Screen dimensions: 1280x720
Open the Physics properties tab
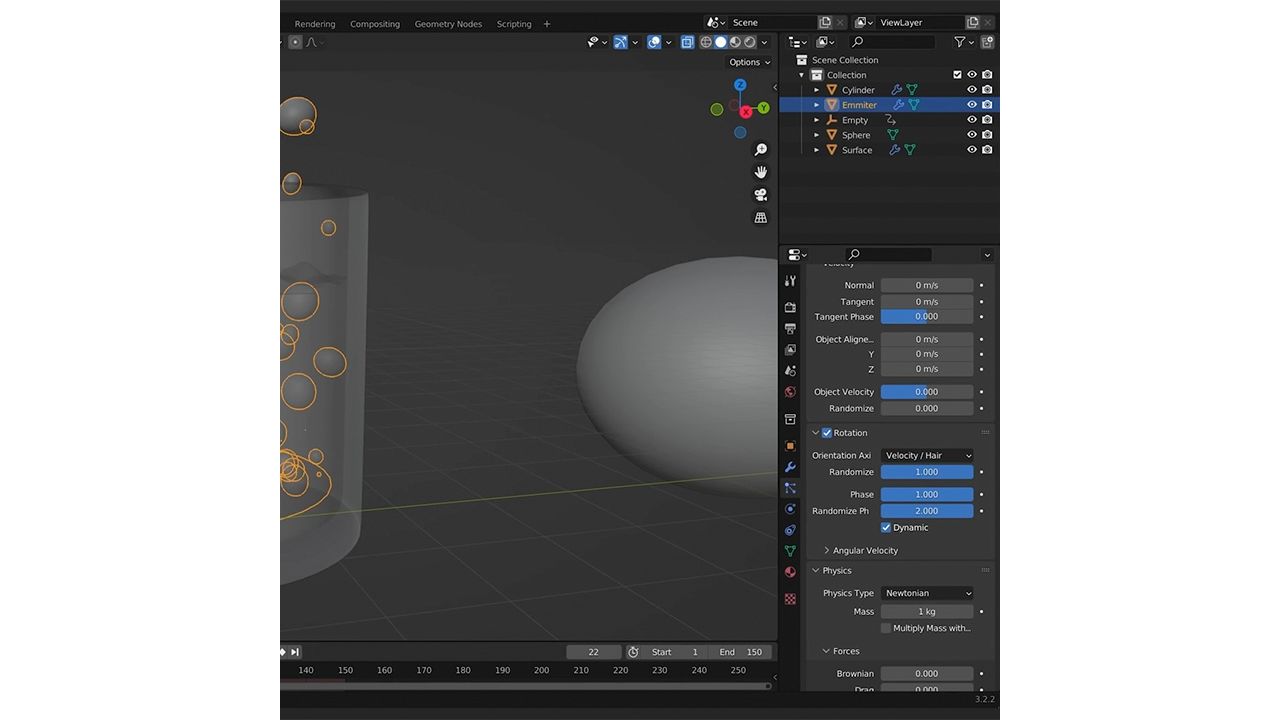[790, 509]
